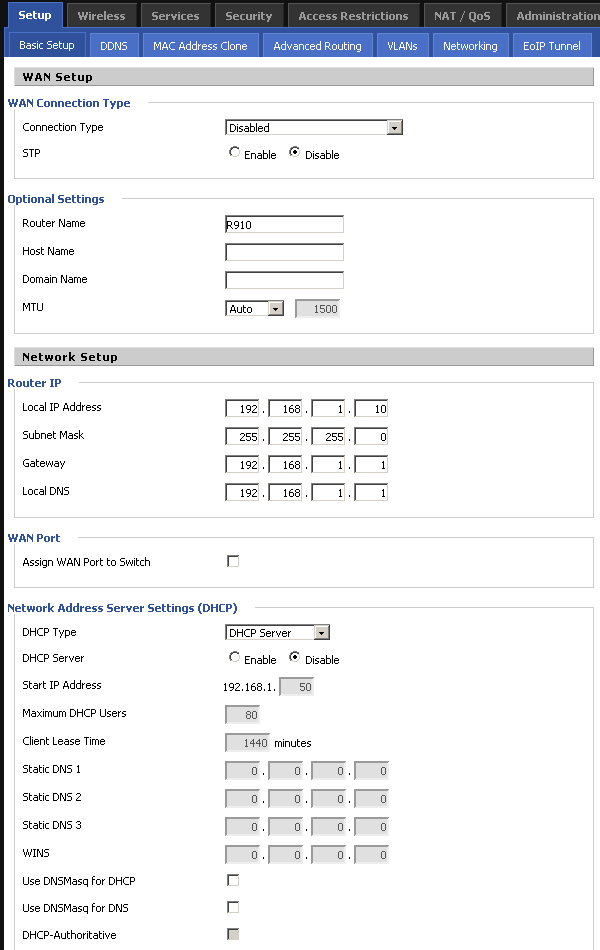The image size is (600, 950).
Task: Click Network Address Server Settings (DHCP) heading
Action: click(x=122, y=608)
